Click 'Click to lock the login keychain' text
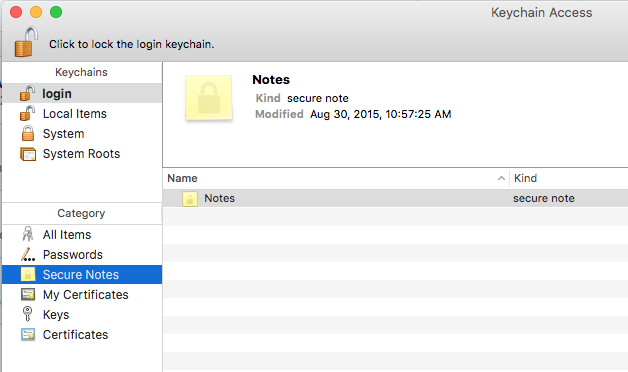 [x=132, y=44]
